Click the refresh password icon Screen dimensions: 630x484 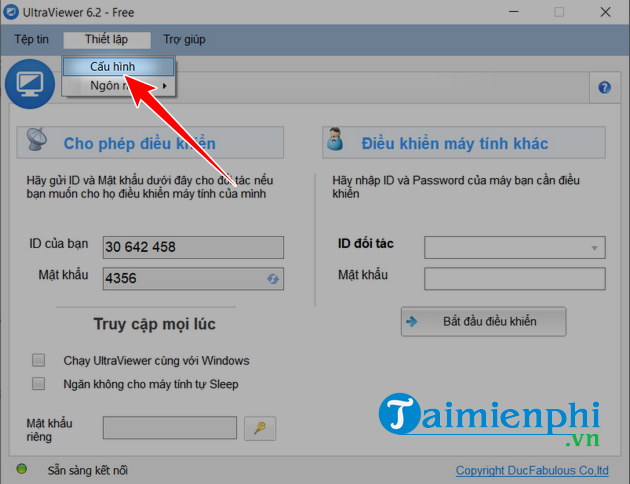[272, 279]
